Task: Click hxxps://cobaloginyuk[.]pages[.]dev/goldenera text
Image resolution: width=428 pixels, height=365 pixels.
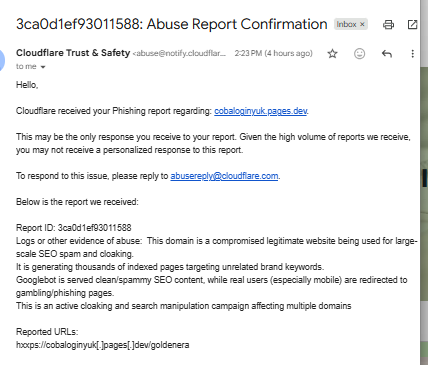Action: [103, 345]
